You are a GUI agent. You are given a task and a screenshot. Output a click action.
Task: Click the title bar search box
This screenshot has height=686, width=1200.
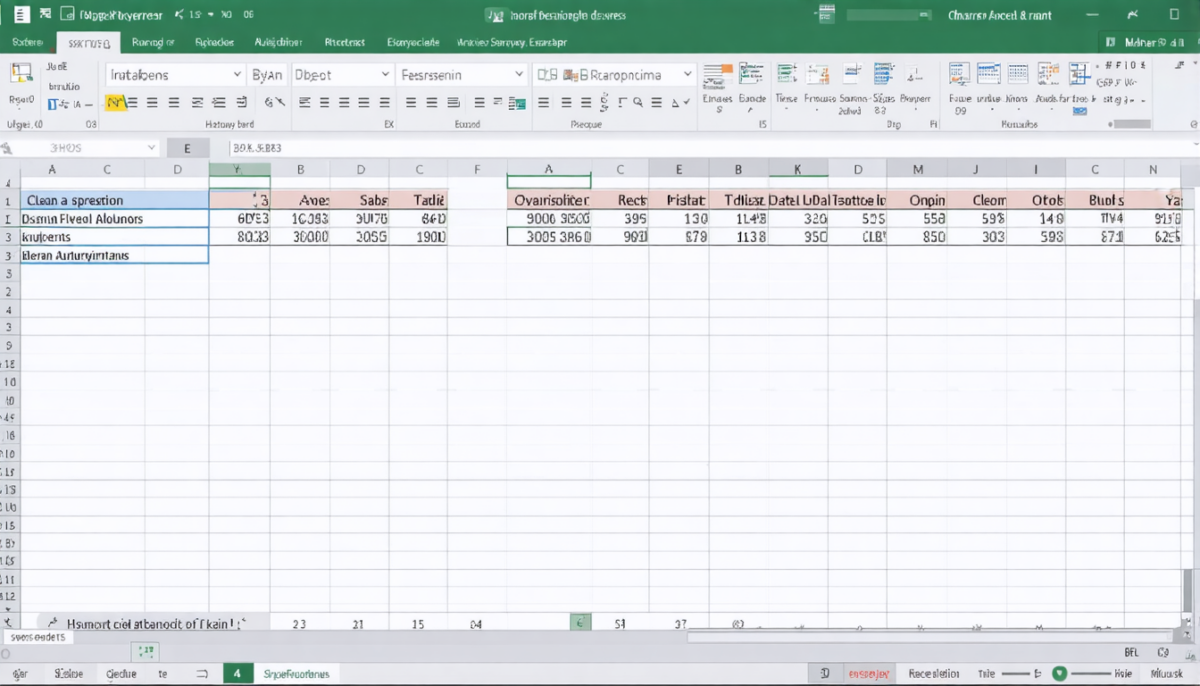coord(888,15)
